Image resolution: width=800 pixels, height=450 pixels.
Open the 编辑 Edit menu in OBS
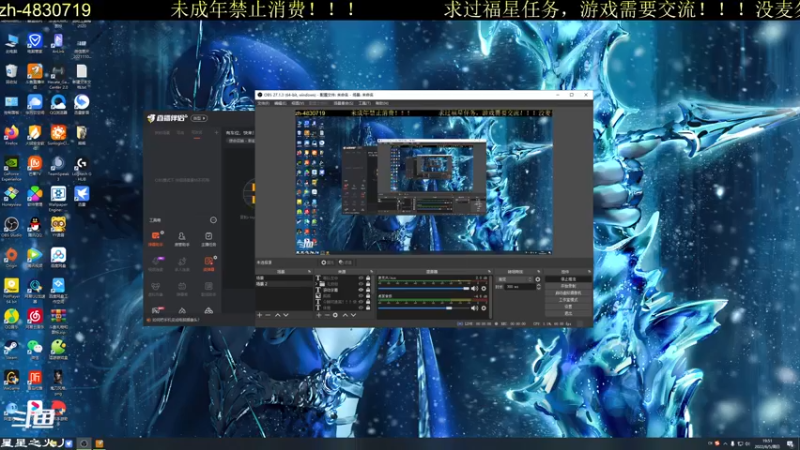click(x=280, y=103)
